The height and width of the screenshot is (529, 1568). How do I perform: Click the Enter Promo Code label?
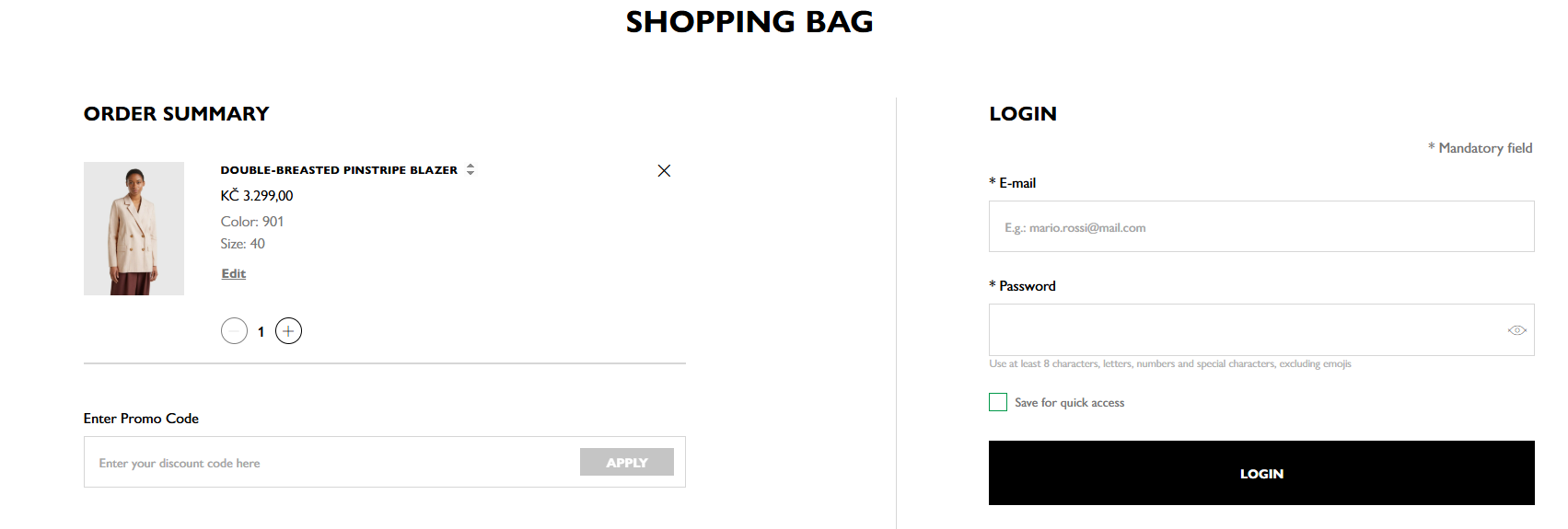click(x=141, y=419)
